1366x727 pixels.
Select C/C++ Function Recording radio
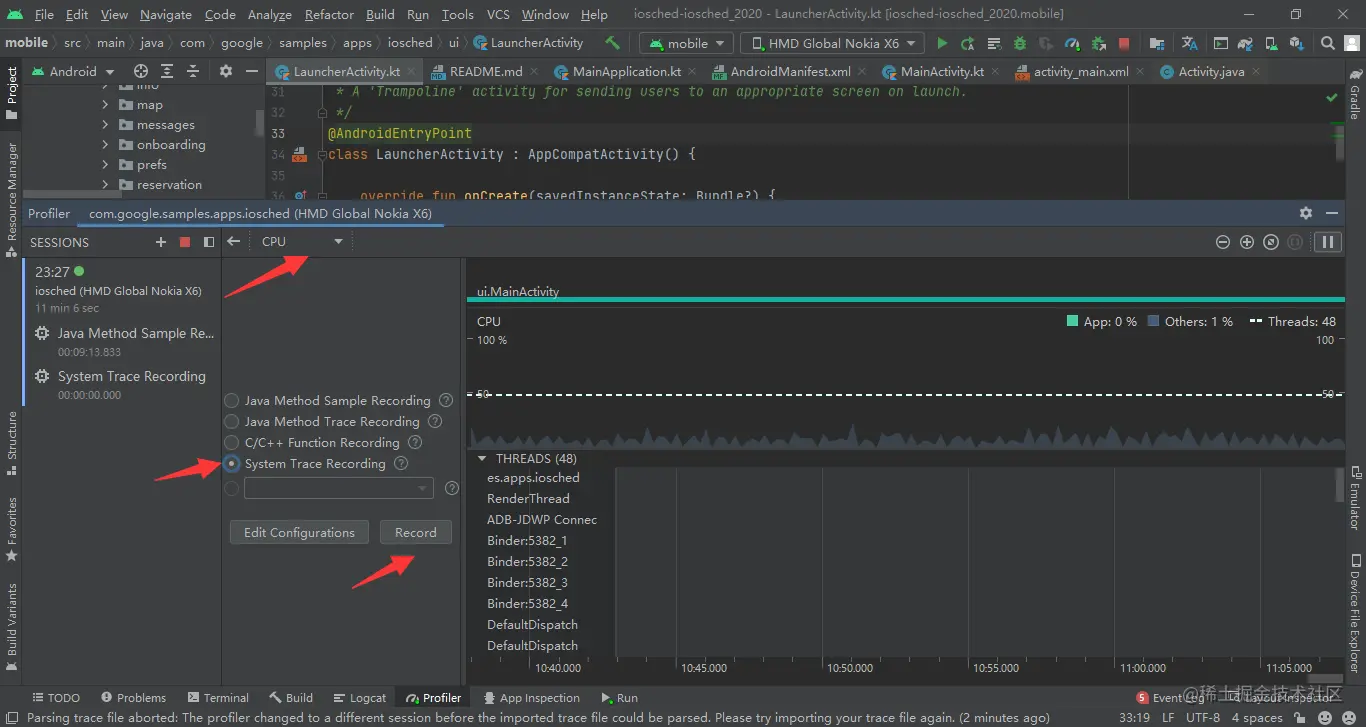tap(232, 442)
